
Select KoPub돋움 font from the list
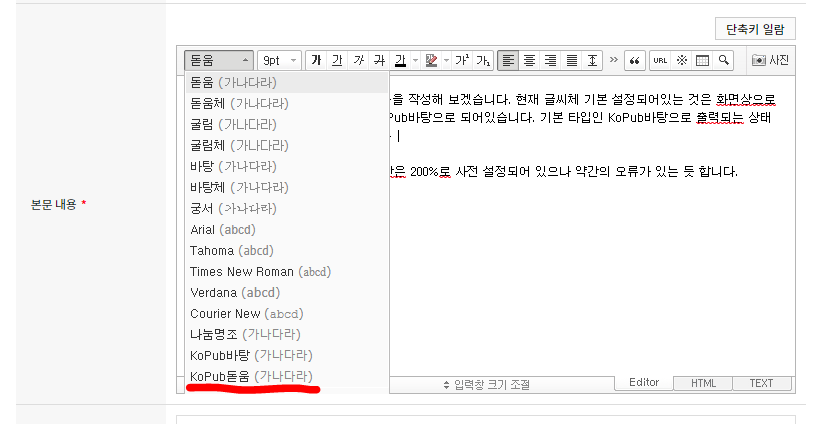click(286, 376)
